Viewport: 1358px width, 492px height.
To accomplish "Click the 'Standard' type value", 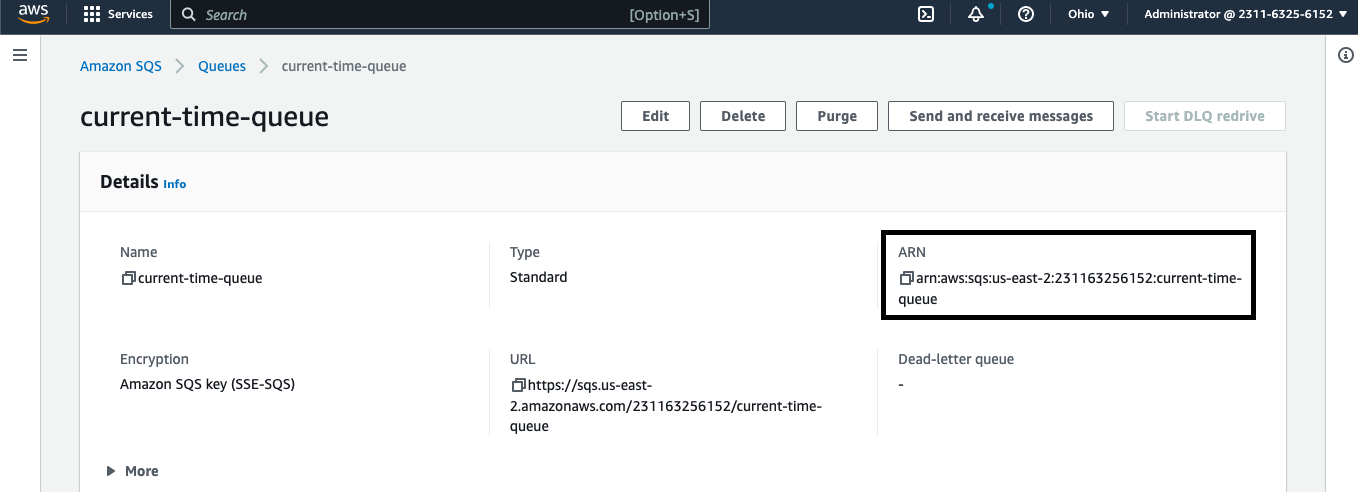I will (x=538, y=277).
